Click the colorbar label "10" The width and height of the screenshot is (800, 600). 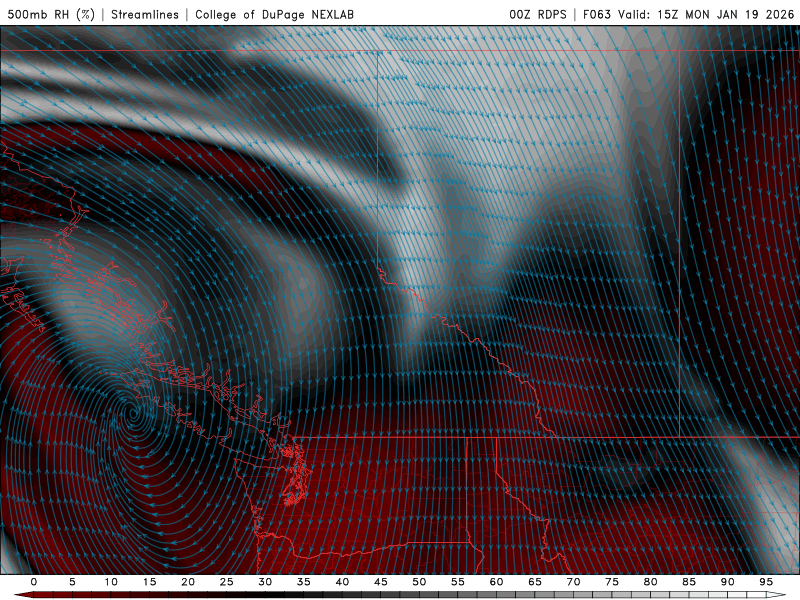[111, 582]
